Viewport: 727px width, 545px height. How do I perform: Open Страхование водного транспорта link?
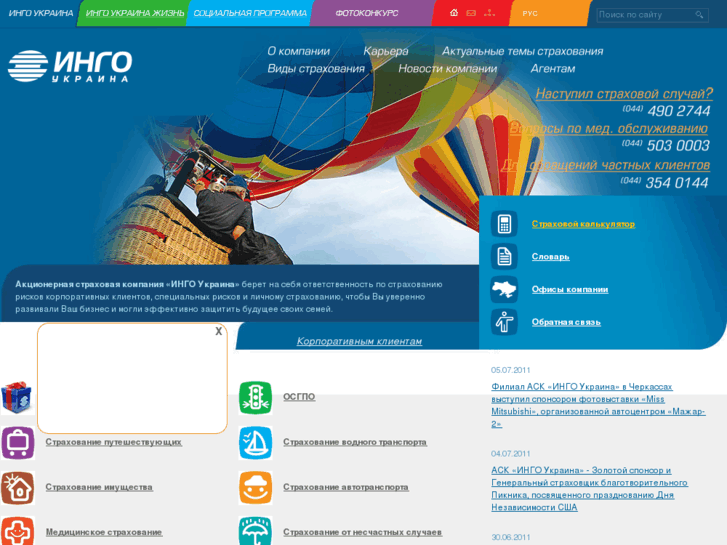(355, 442)
